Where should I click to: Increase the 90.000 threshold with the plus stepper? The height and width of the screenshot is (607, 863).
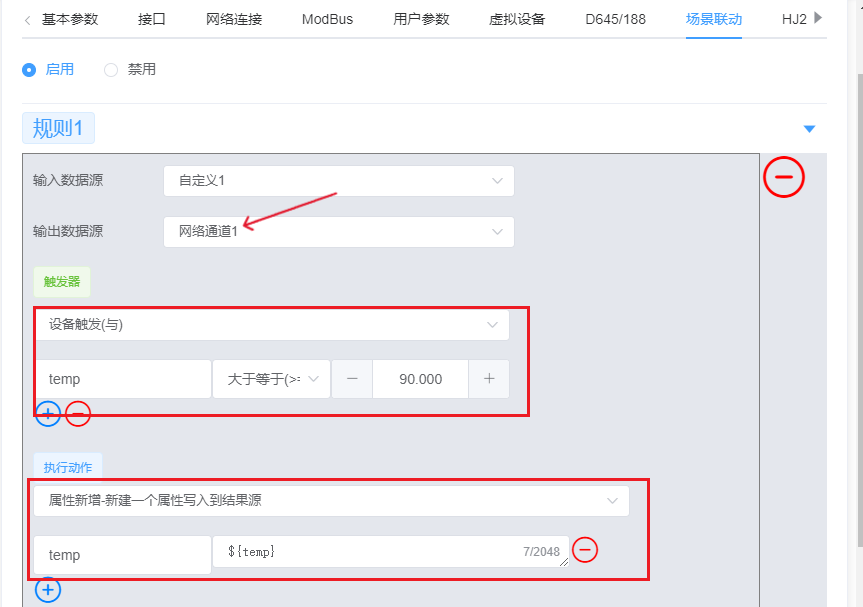pyautogui.click(x=489, y=379)
